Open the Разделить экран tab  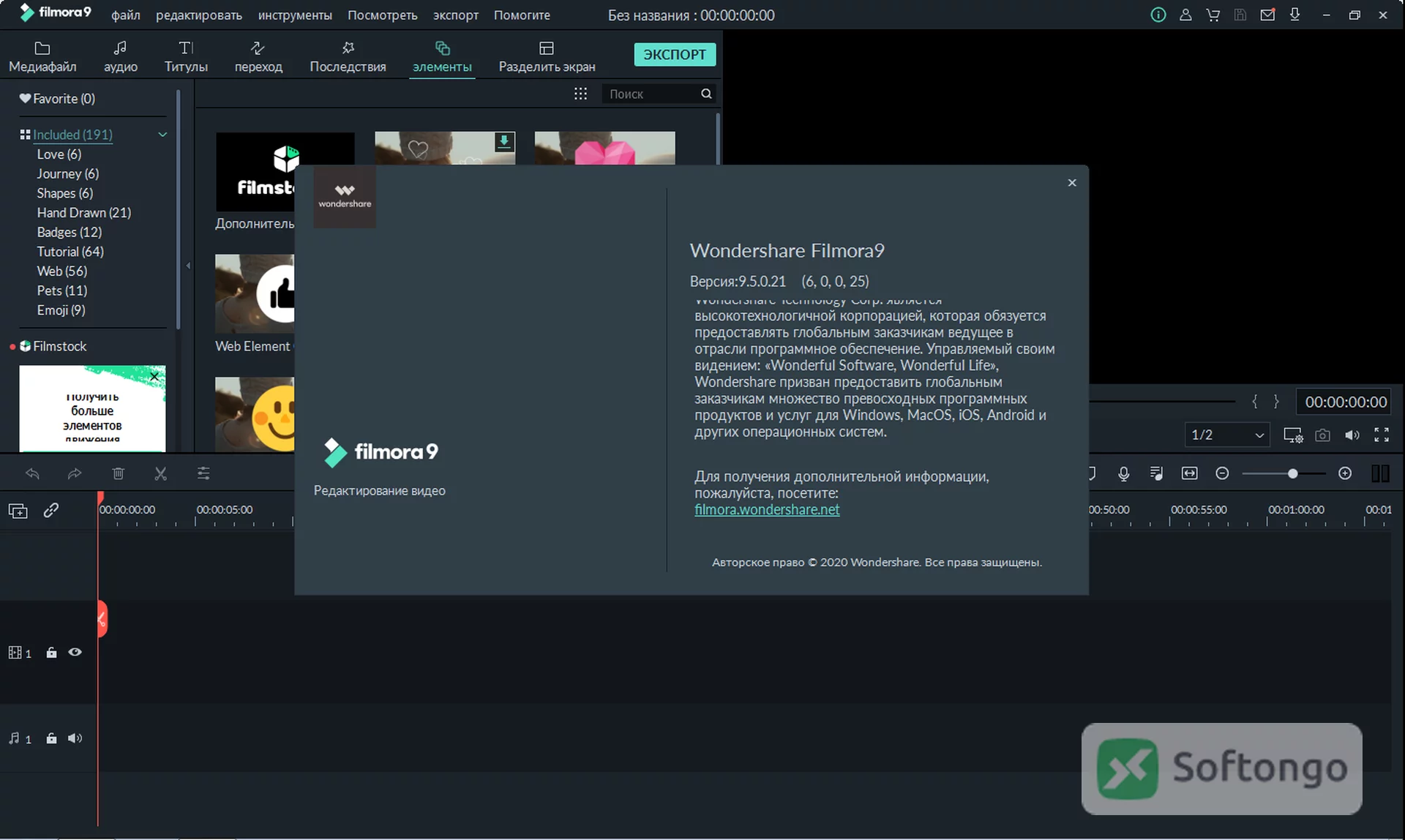547,57
